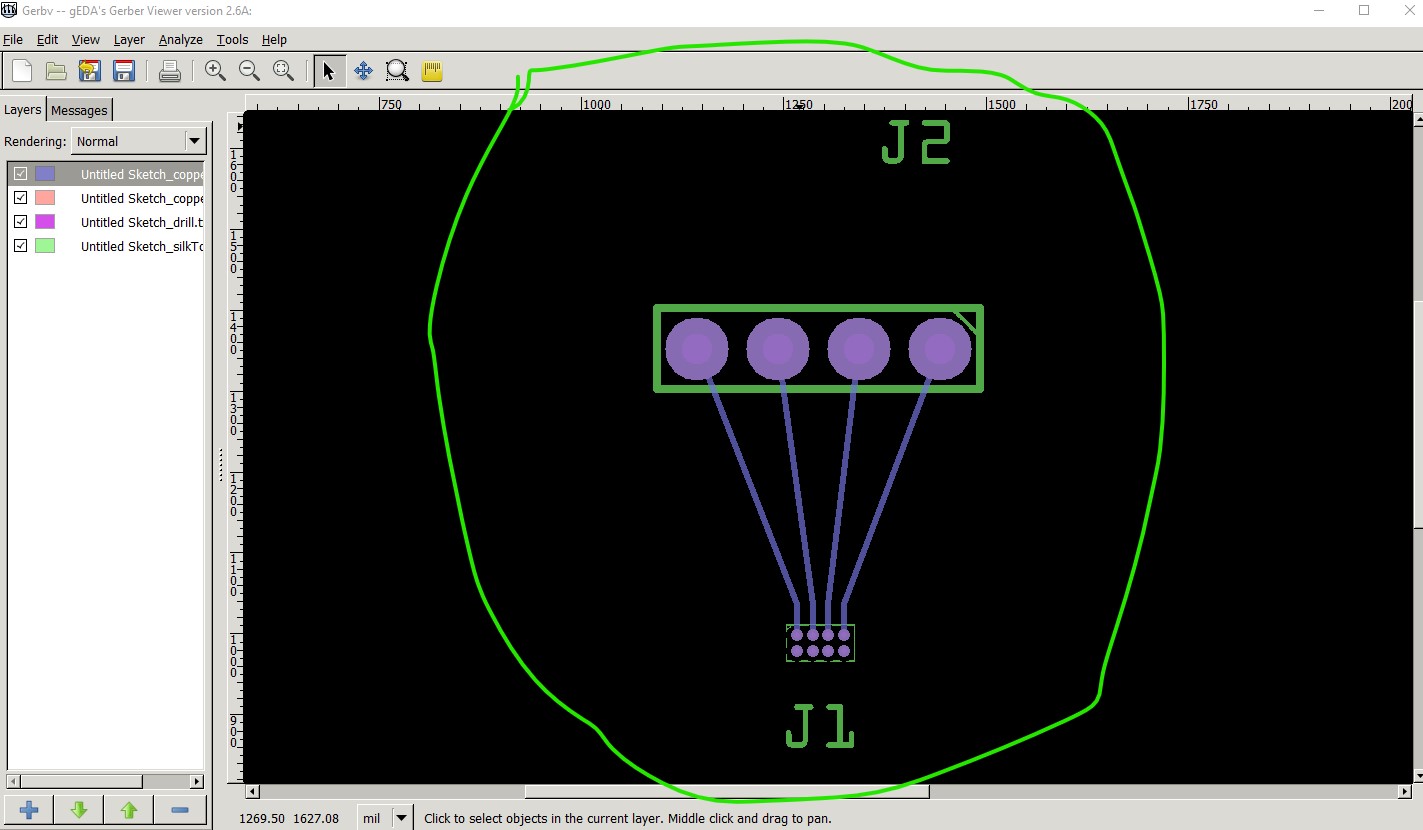The image size is (1423, 830).
Task: Uncheck the Untitled Sketch_drill layer checkbox
Action: tap(20, 222)
